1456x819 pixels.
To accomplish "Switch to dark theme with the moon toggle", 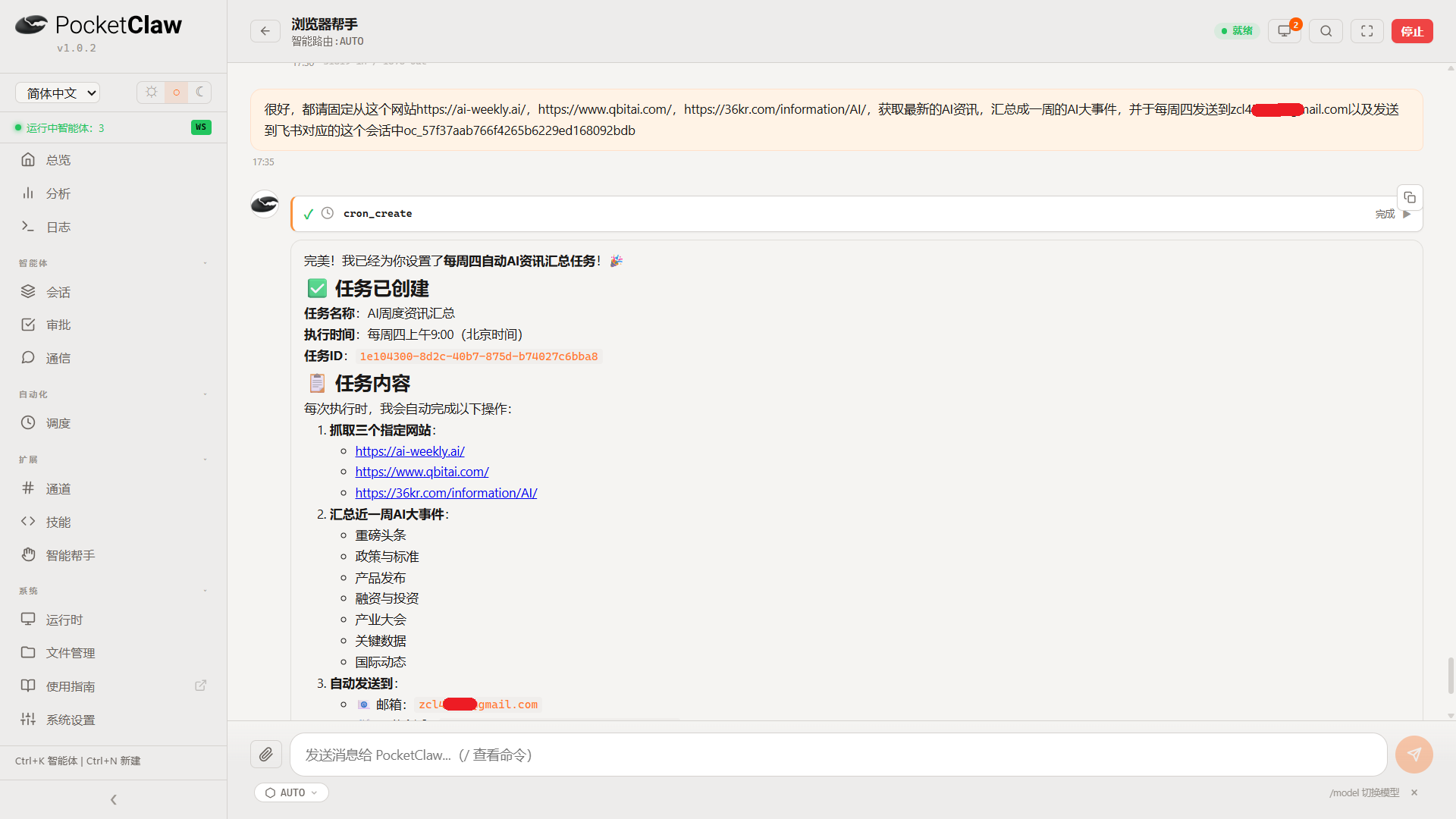I will pyautogui.click(x=200, y=93).
